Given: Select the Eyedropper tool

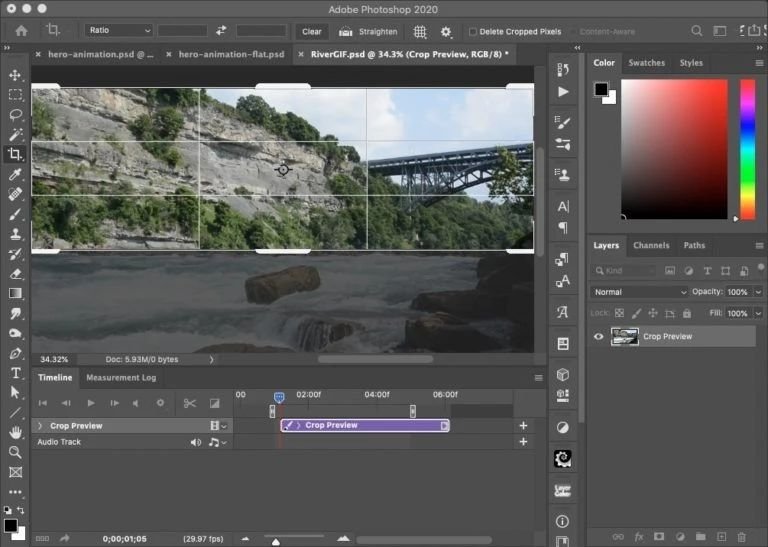Looking at the screenshot, I should tap(15, 174).
